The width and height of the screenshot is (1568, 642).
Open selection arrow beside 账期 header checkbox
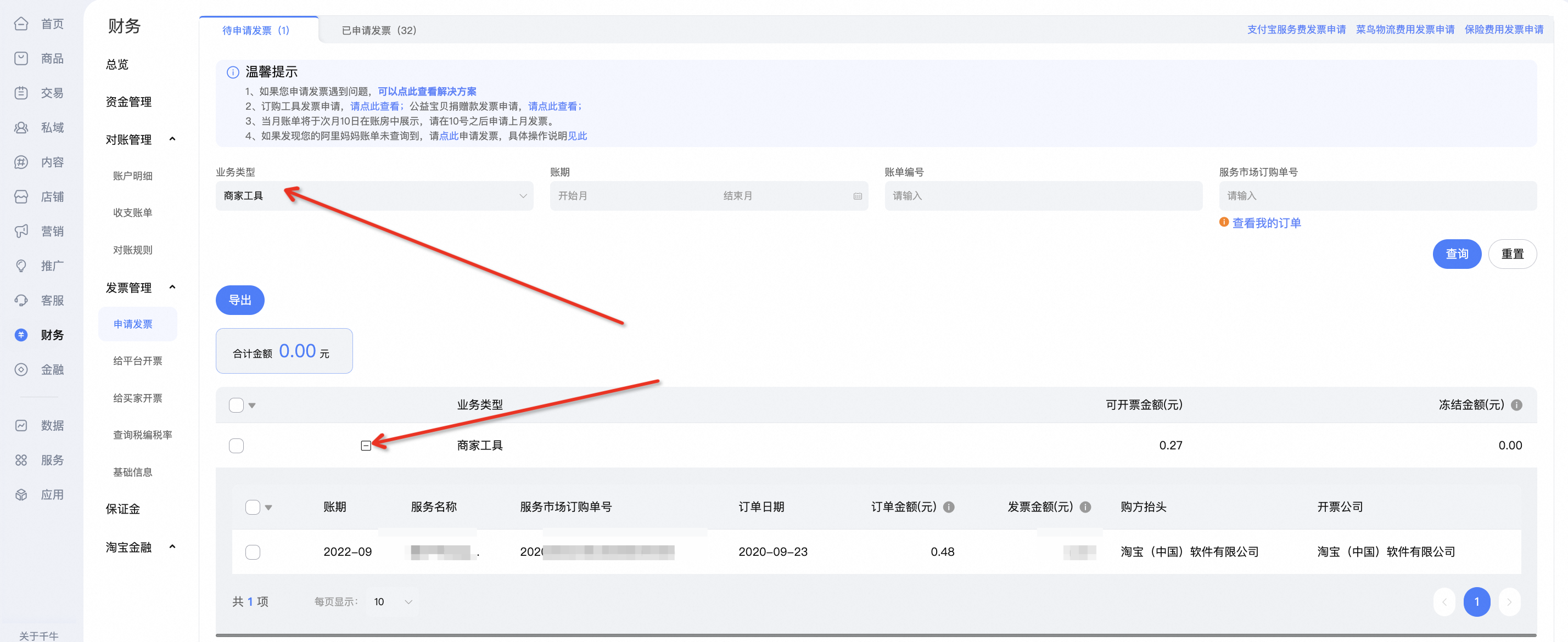(x=268, y=508)
